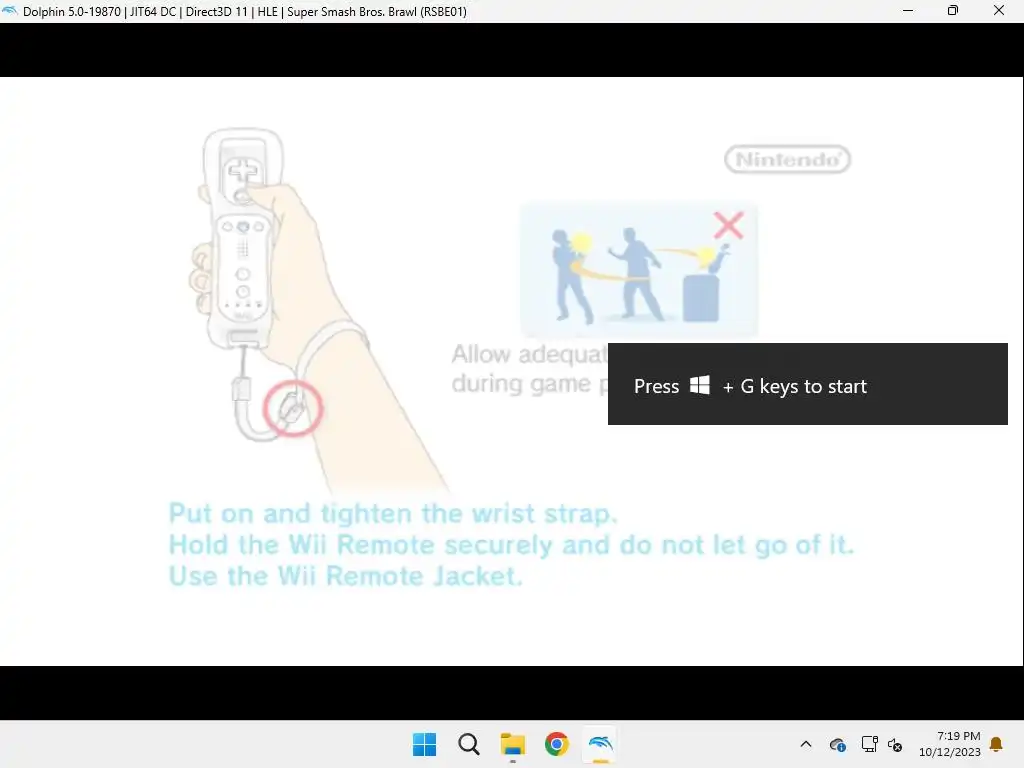Image resolution: width=1024 pixels, height=768 pixels.
Task: Open the network display tray icon
Action: click(869, 744)
